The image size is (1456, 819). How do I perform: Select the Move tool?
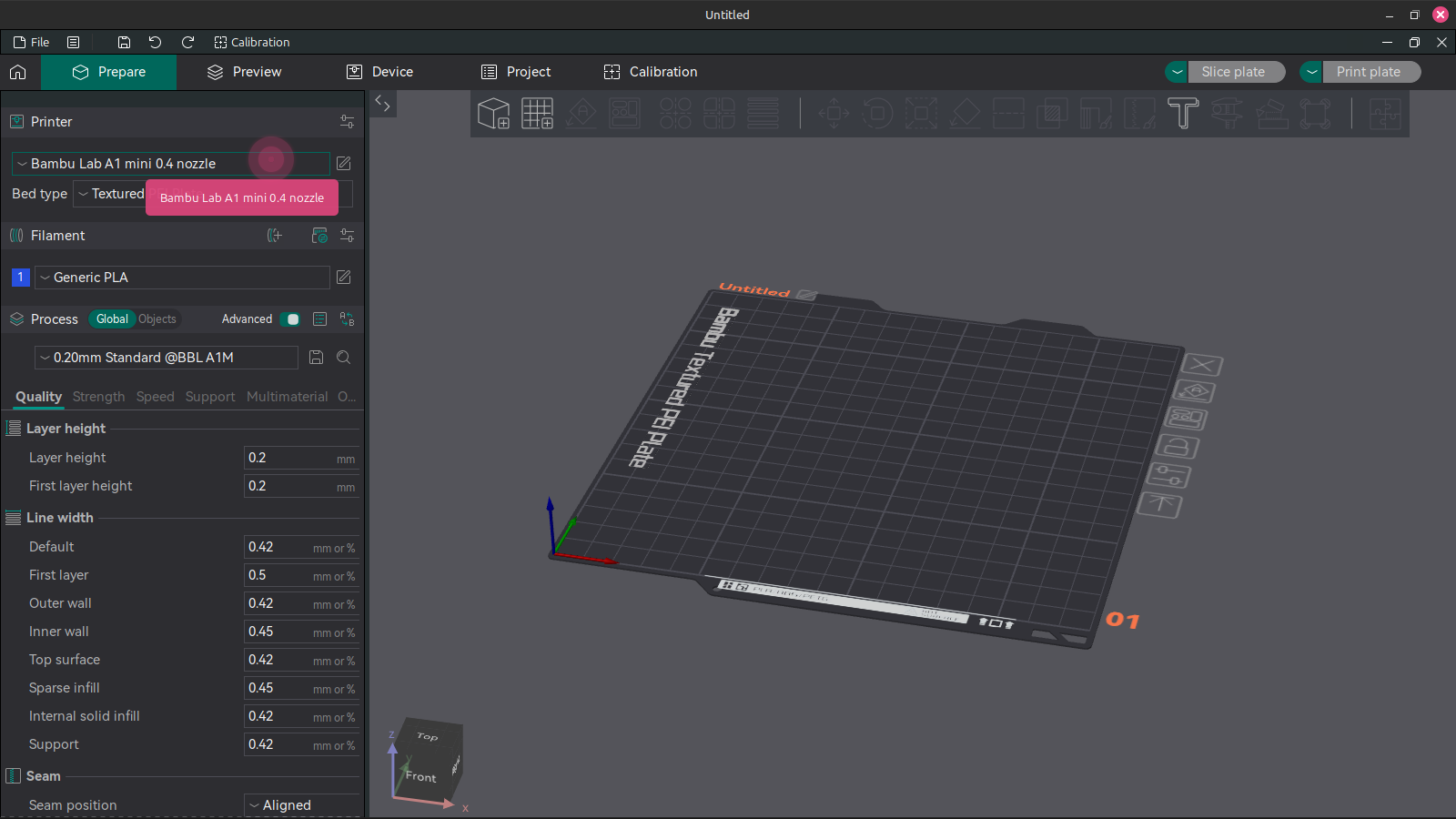coord(832,113)
